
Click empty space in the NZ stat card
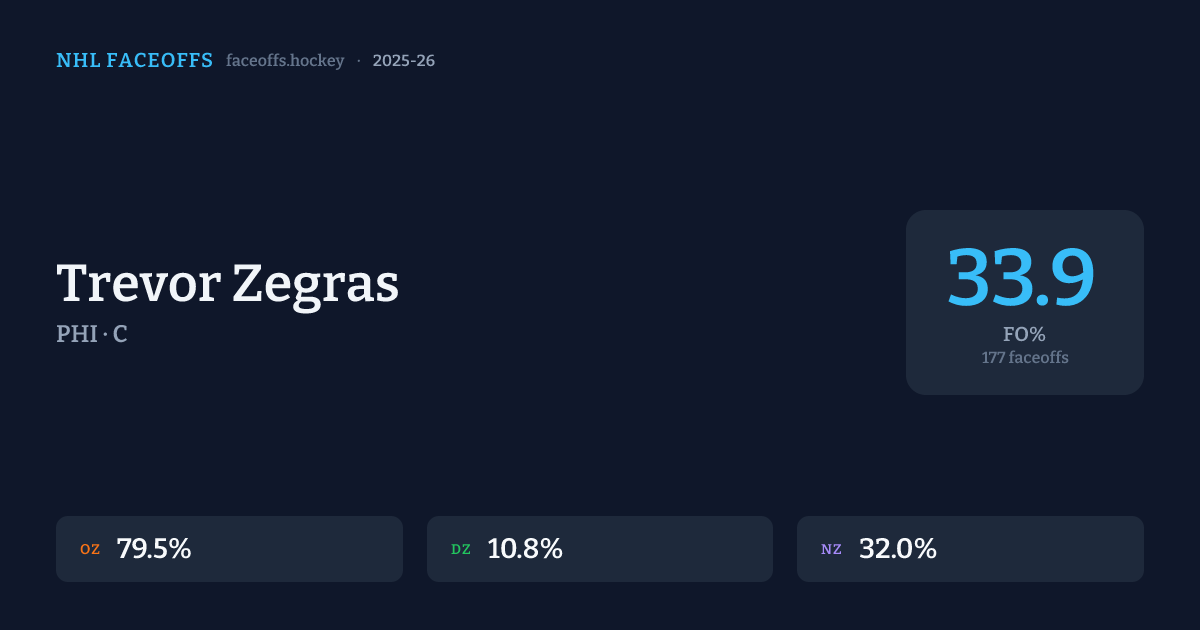coord(1040,549)
